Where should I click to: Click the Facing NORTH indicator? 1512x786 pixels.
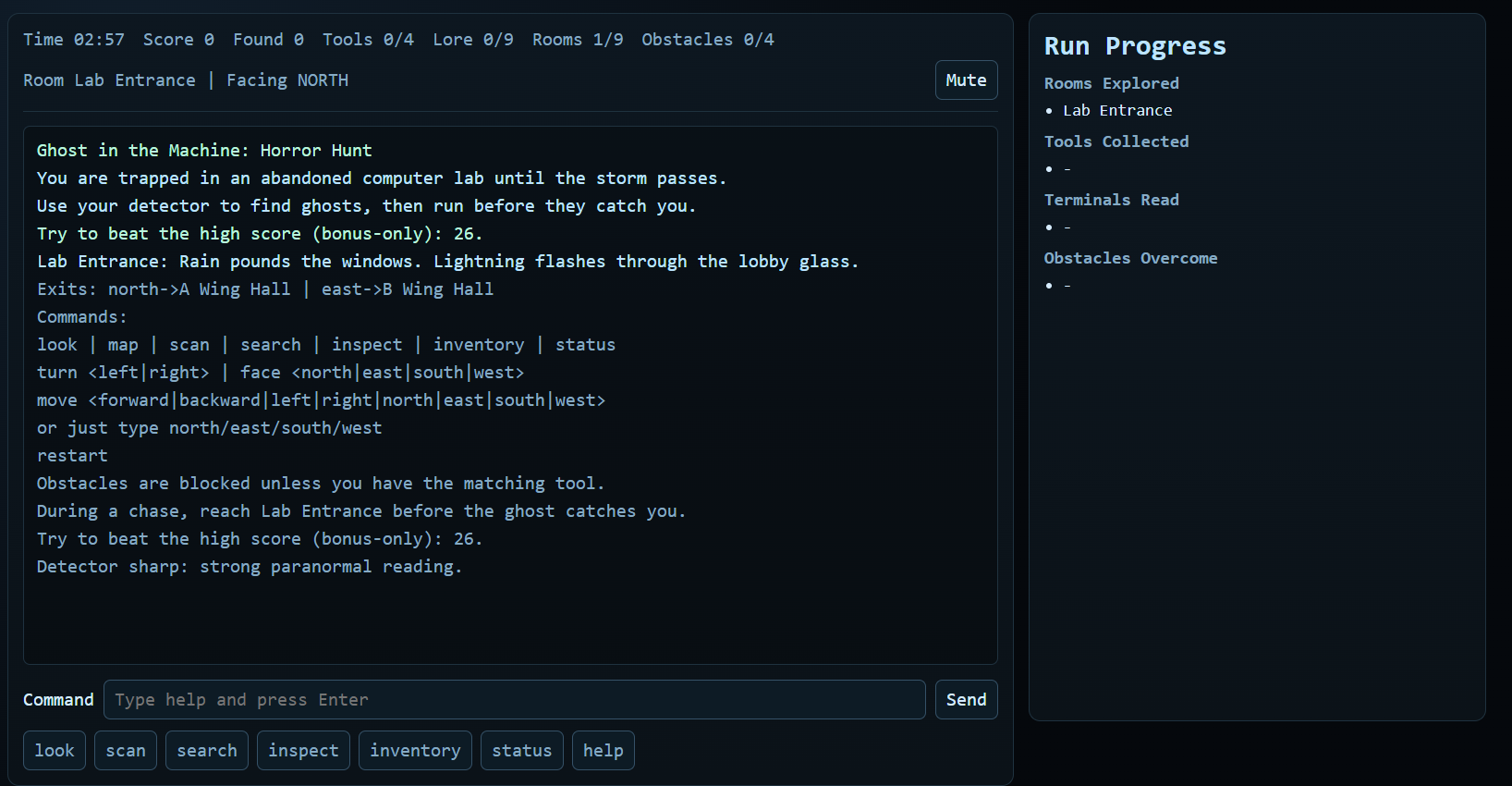tap(287, 80)
